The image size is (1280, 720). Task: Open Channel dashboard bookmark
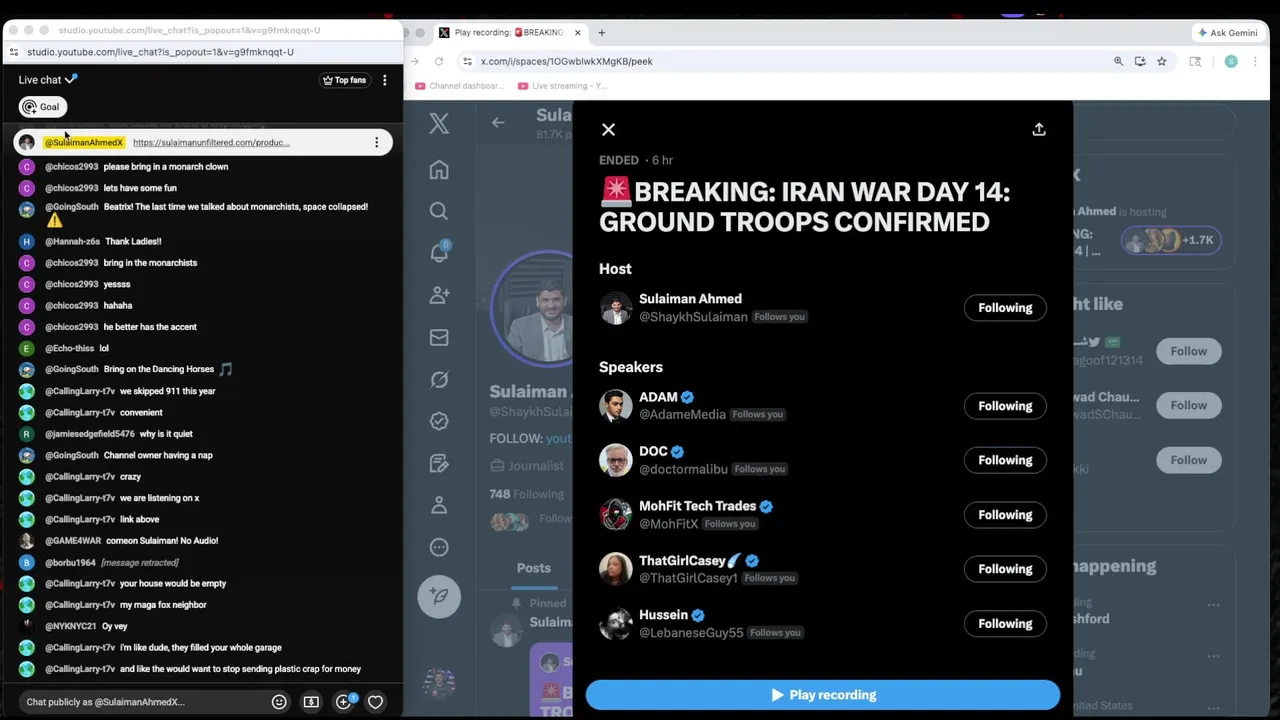click(460, 86)
